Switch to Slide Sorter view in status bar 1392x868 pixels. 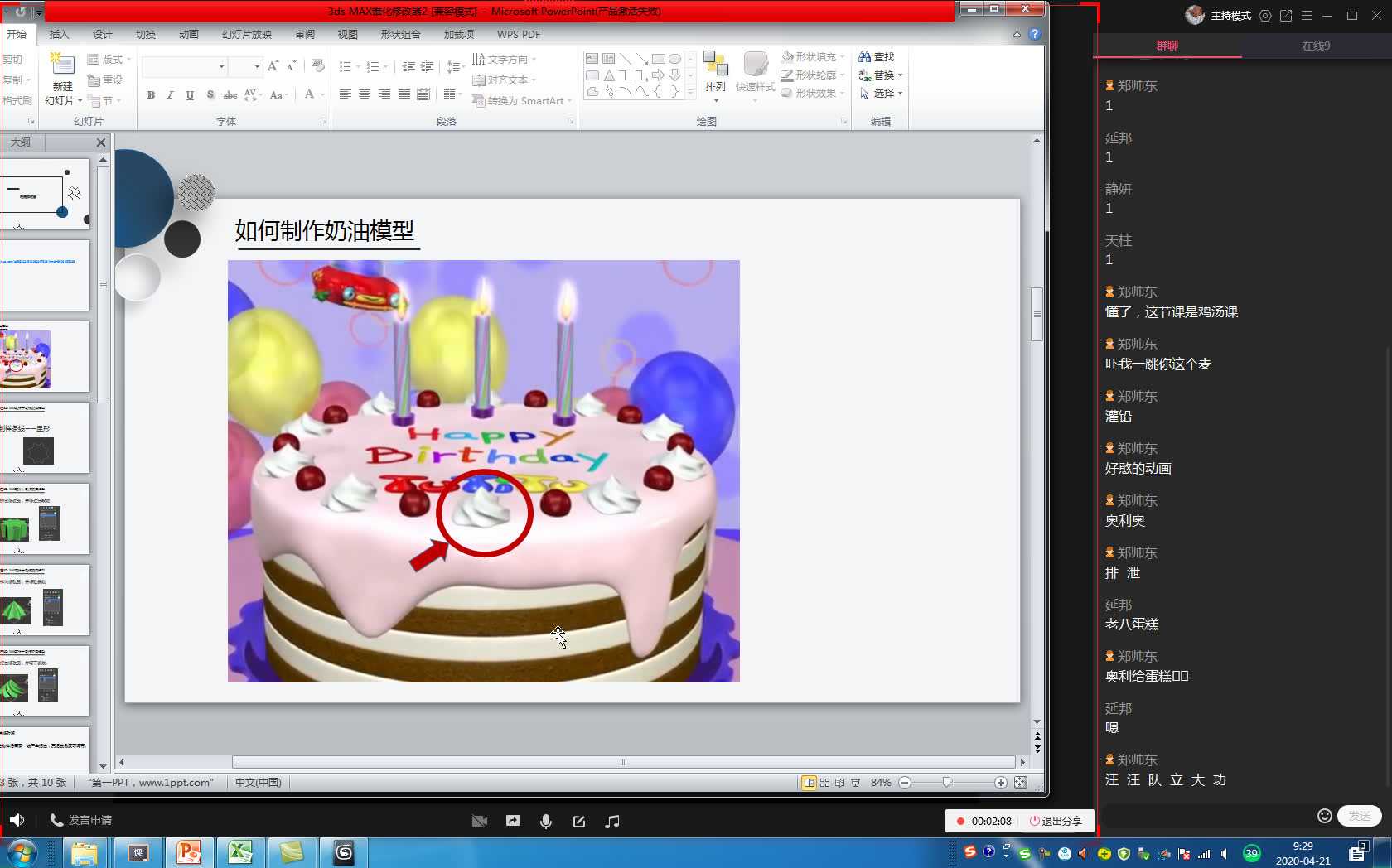pyautogui.click(x=824, y=782)
